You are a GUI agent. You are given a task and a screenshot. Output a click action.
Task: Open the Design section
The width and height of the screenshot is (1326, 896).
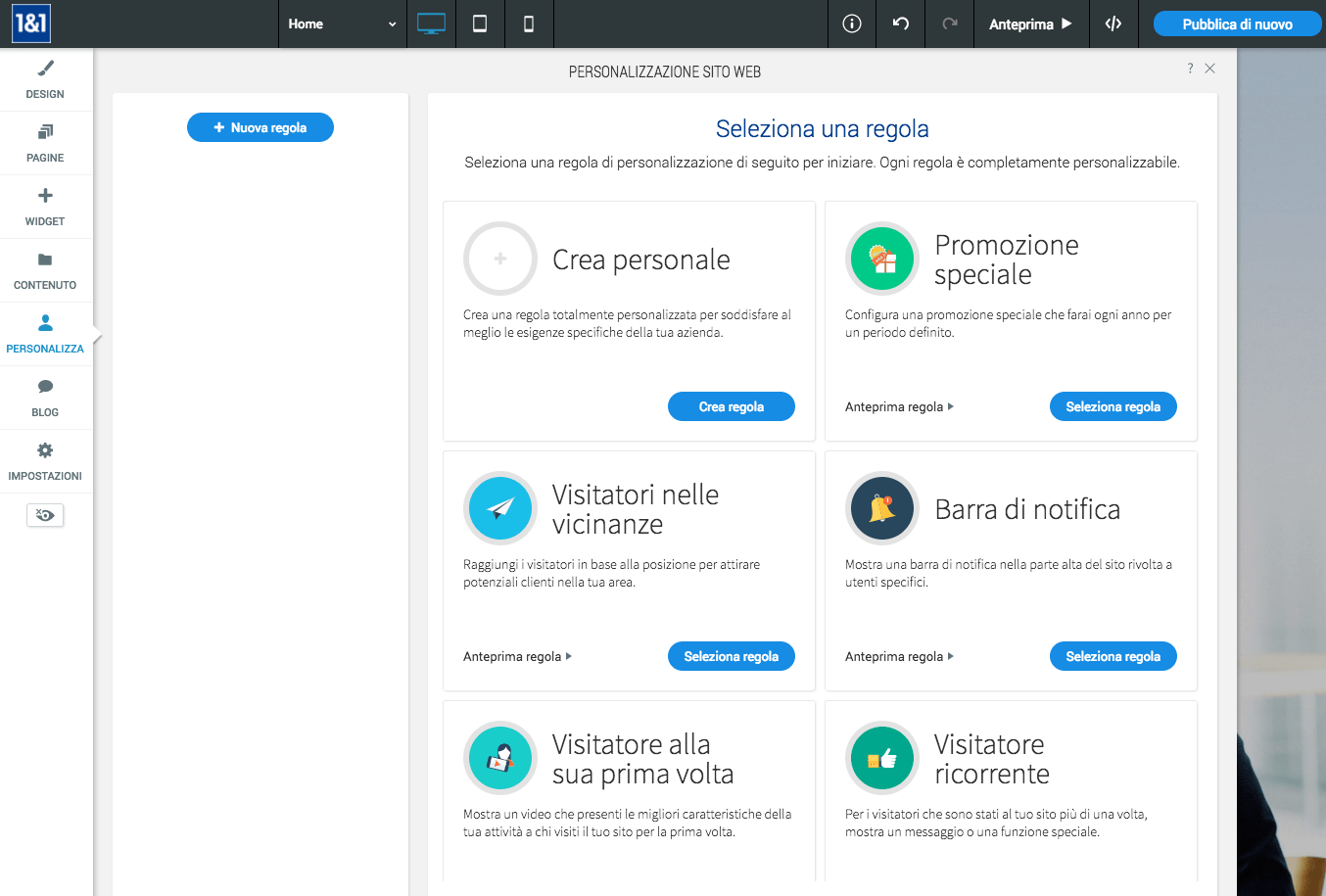pyautogui.click(x=45, y=79)
